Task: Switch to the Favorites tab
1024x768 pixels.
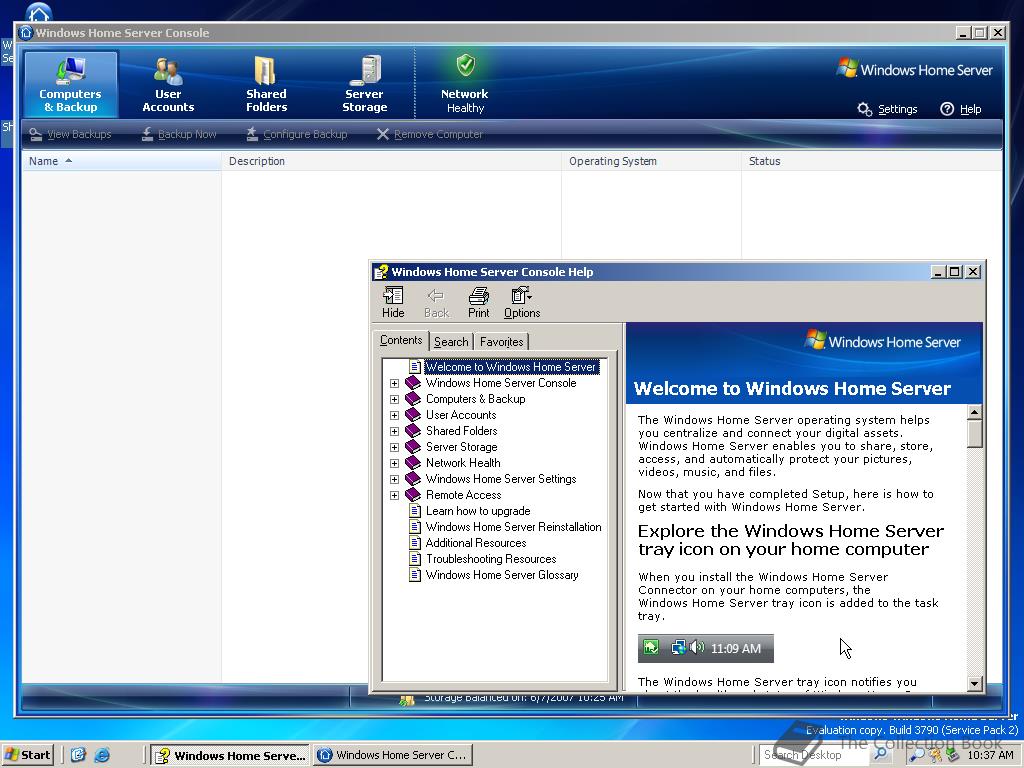Action: [x=502, y=342]
